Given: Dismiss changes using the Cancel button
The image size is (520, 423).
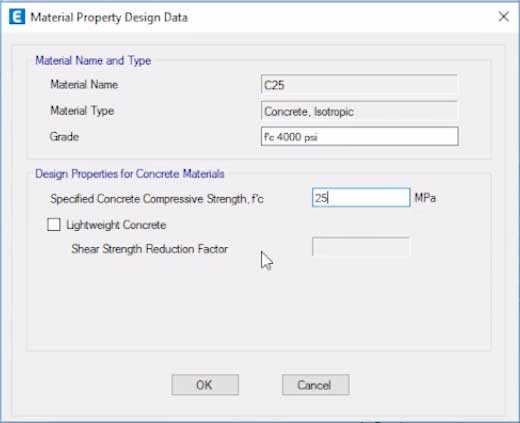Looking at the screenshot, I should 315,385.
